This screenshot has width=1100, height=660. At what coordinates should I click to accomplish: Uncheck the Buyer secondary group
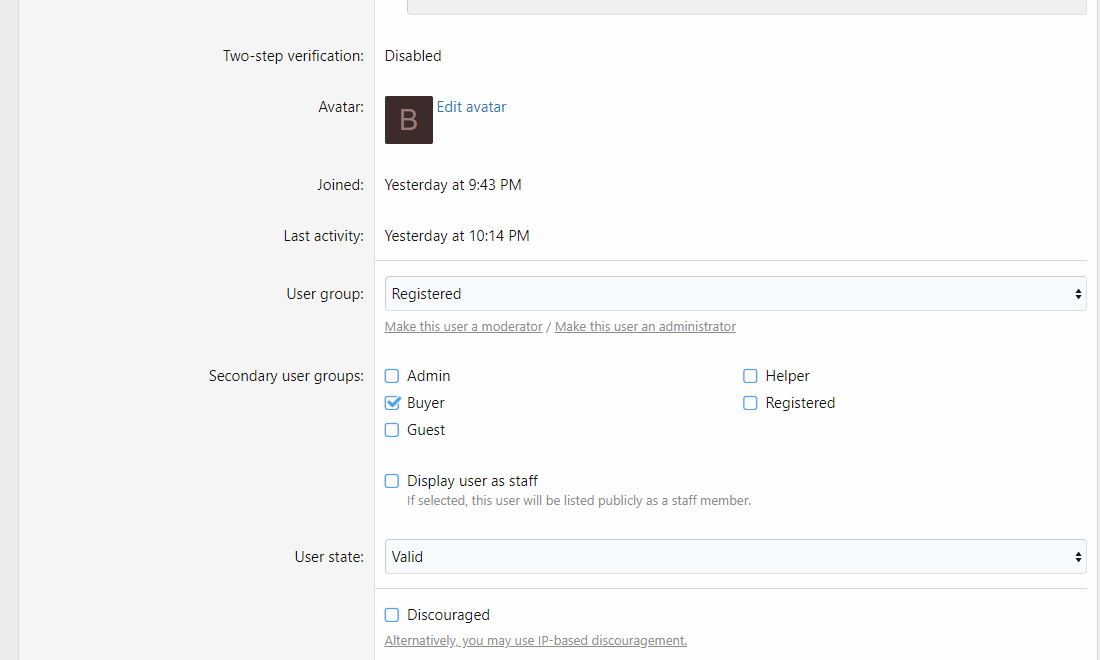(x=392, y=403)
